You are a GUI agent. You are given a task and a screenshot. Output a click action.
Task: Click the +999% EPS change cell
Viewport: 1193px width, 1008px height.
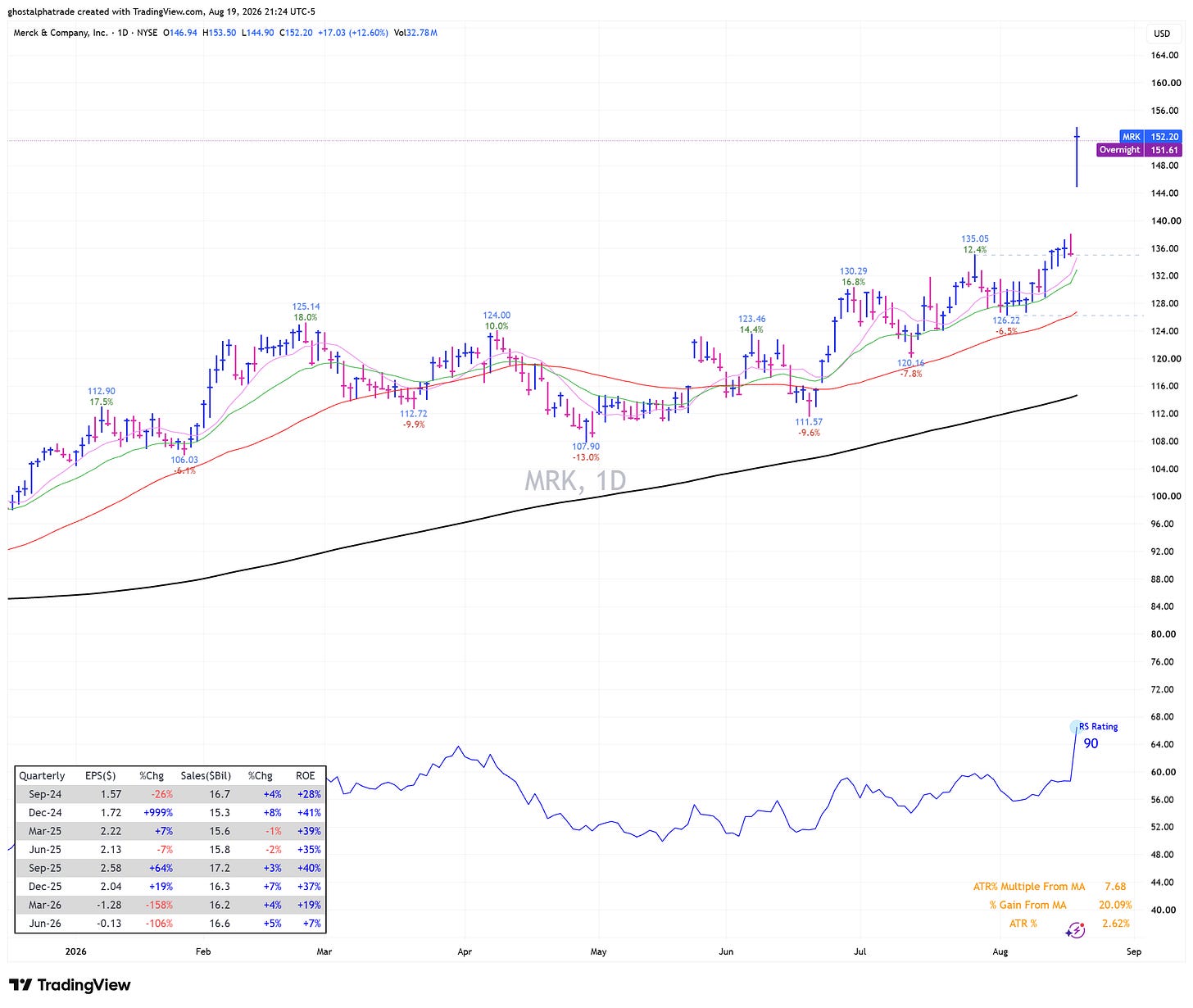157,813
